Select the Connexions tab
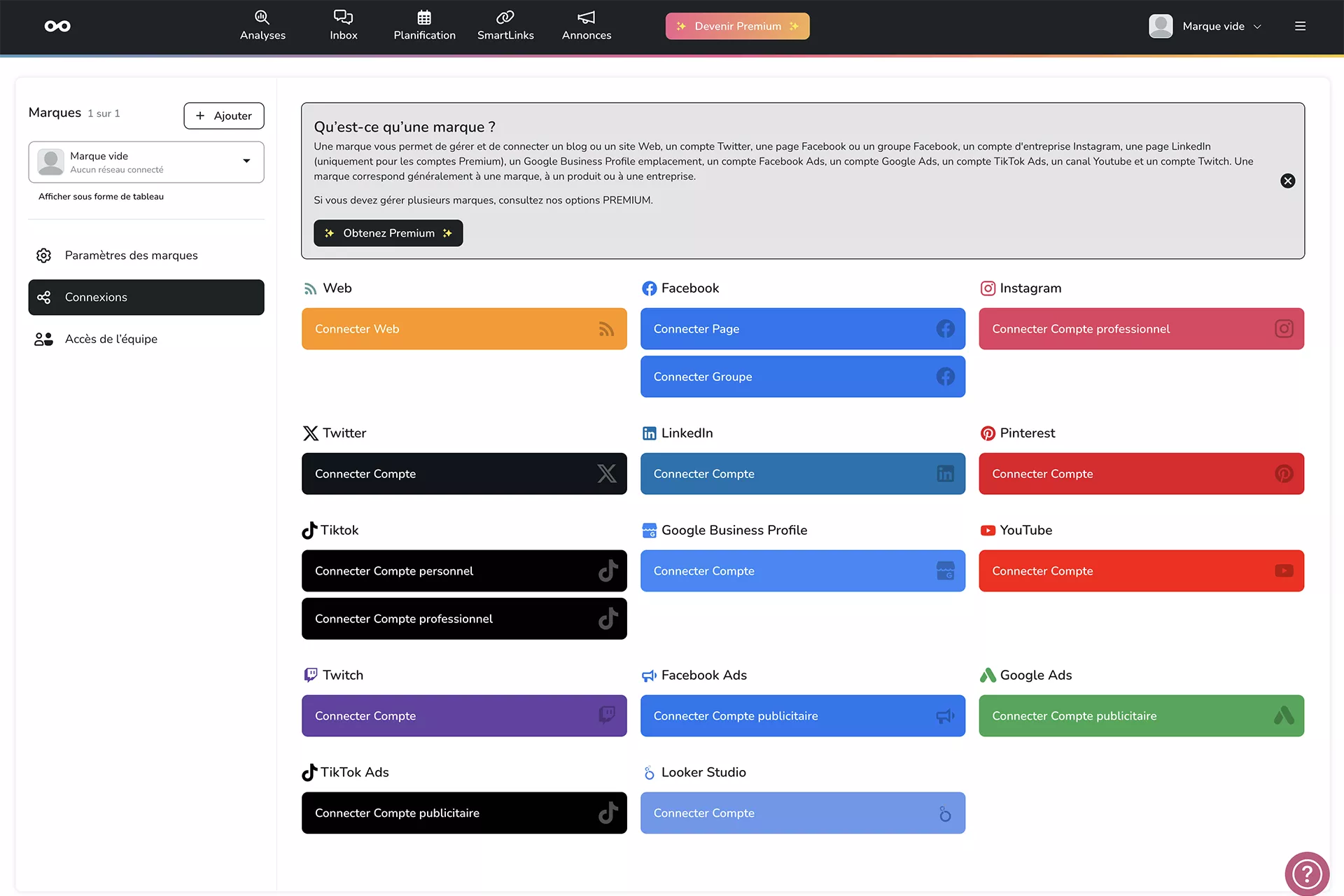1344x896 pixels. click(x=146, y=297)
